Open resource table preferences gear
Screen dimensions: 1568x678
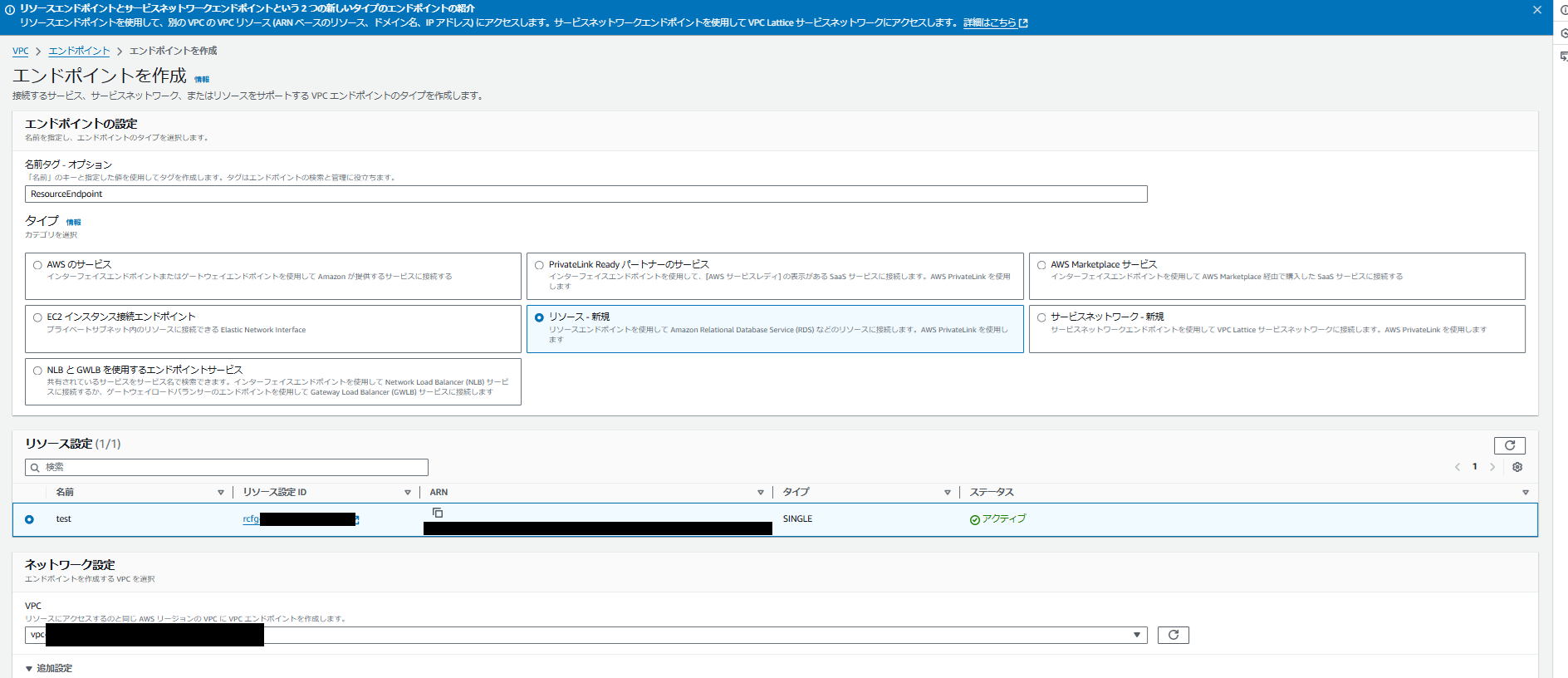click(1517, 467)
